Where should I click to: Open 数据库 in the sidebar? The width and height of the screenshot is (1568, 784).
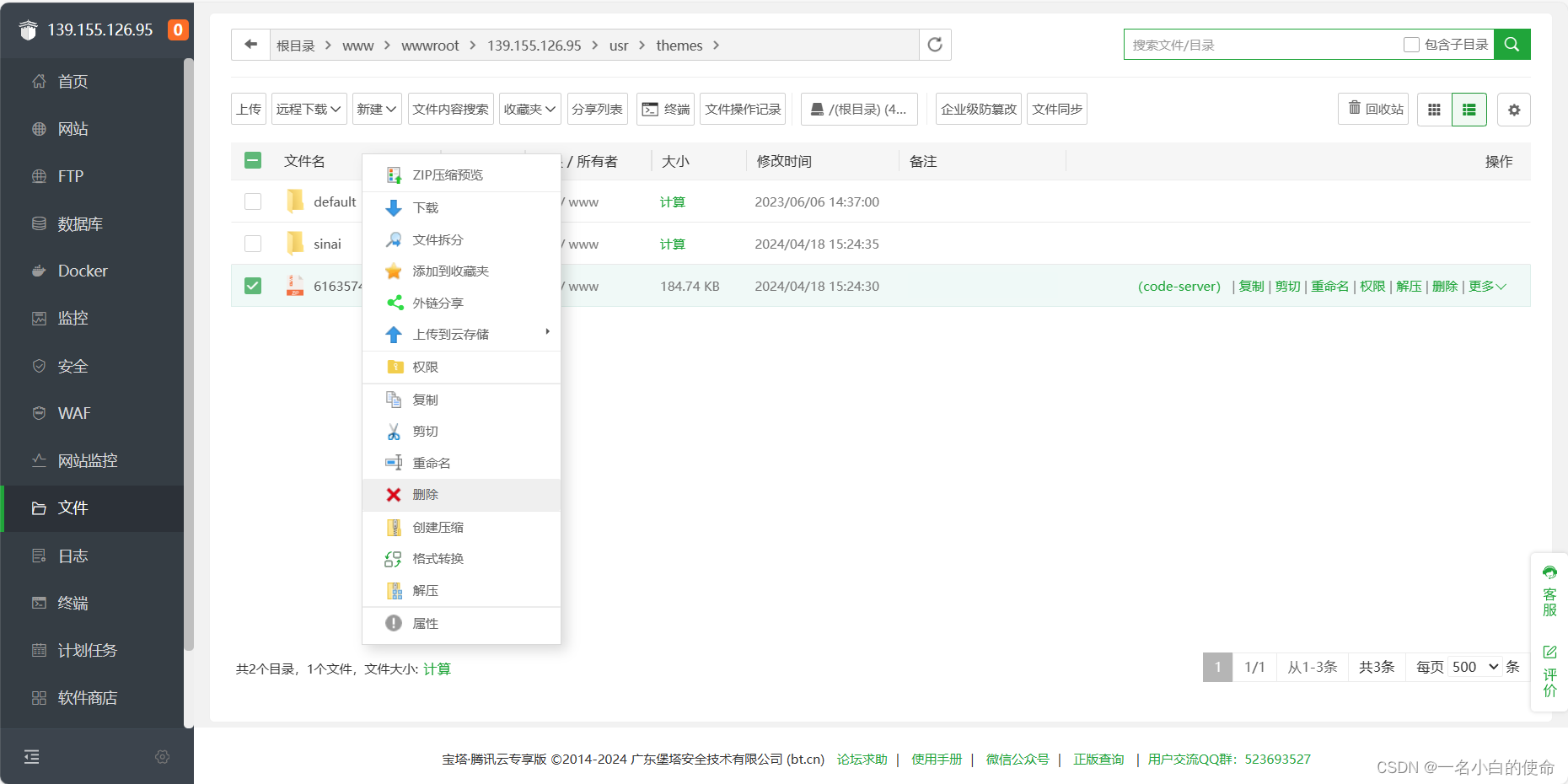[92, 223]
